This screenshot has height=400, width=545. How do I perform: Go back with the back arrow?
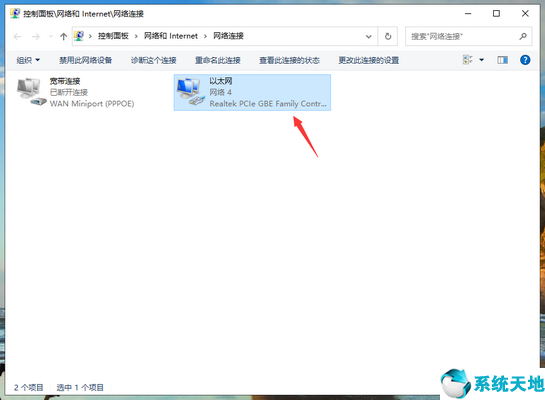(17, 36)
